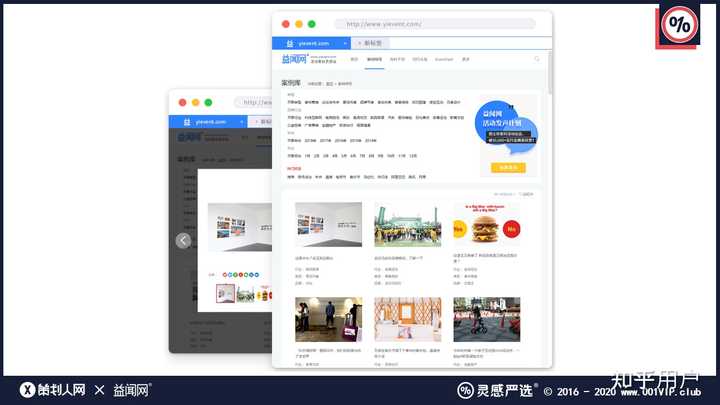Click the 益闻网 logo in front window
This screenshot has height=405, width=720.
coord(295,59)
